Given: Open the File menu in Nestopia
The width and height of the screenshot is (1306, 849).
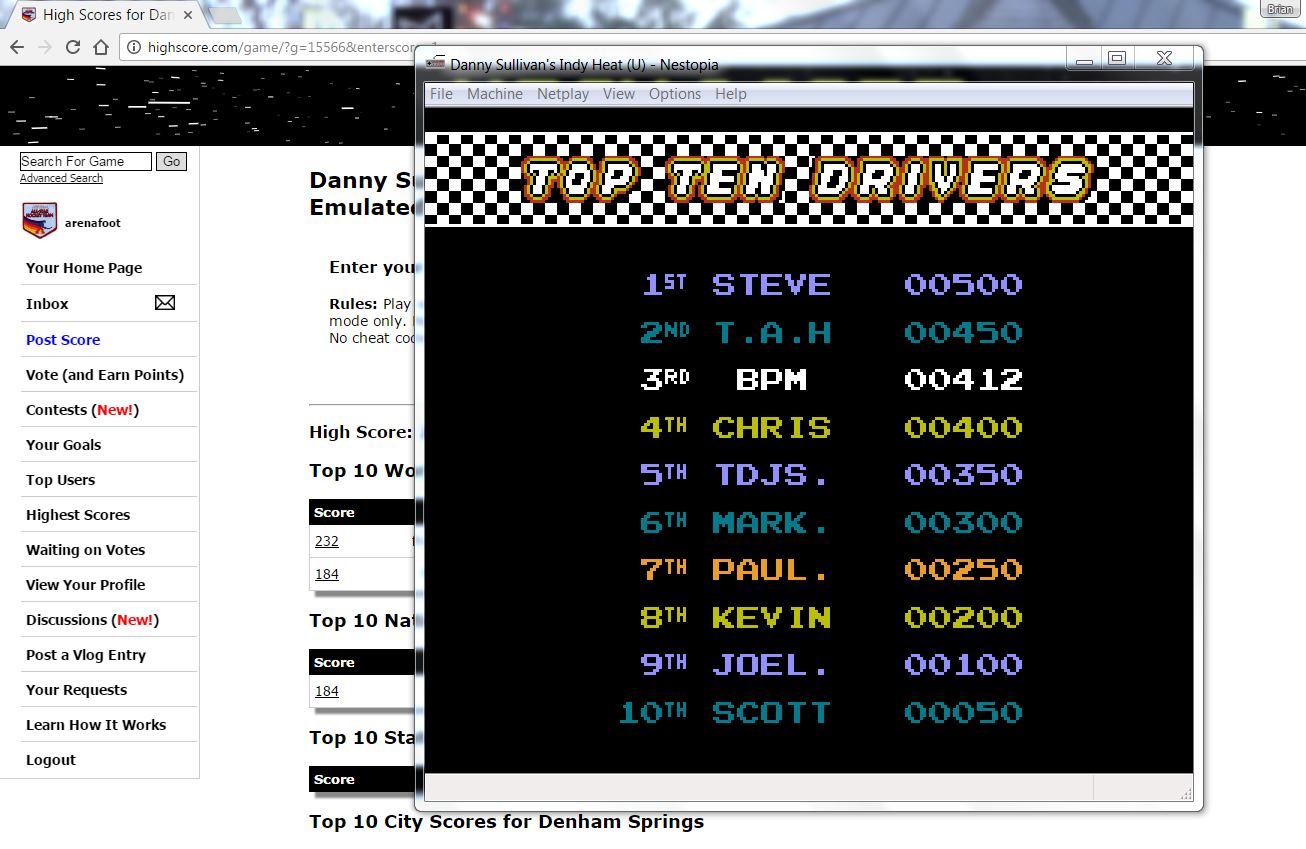Looking at the screenshot, I should (441, 94).
